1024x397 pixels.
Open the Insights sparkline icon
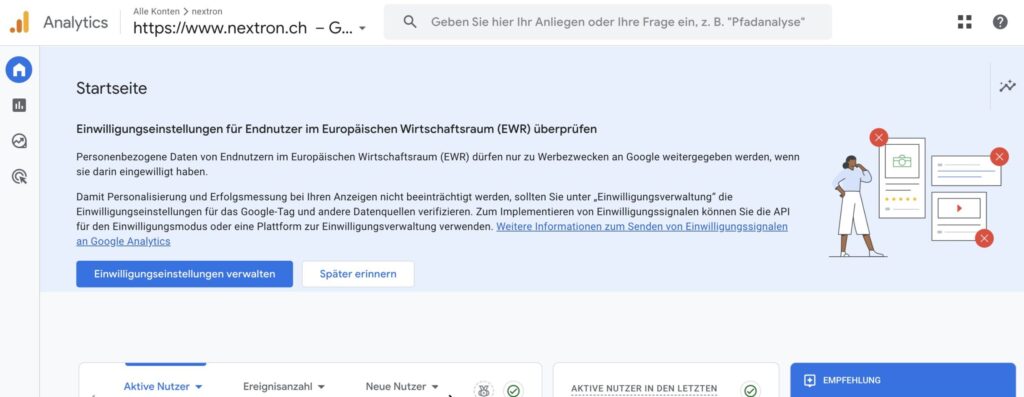(x=1007, y=86)
